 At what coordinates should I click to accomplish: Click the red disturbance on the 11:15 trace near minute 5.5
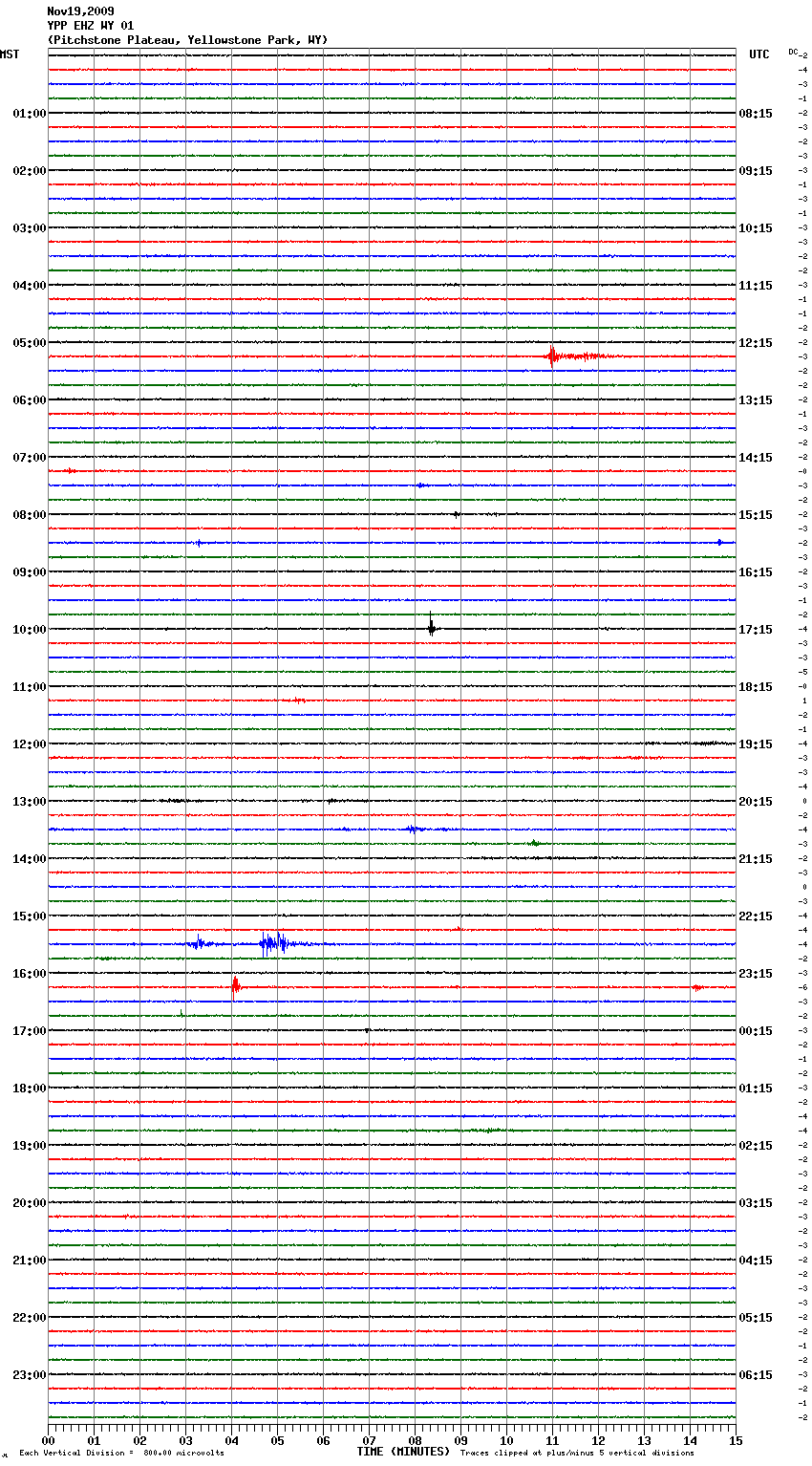pos(296,701)
